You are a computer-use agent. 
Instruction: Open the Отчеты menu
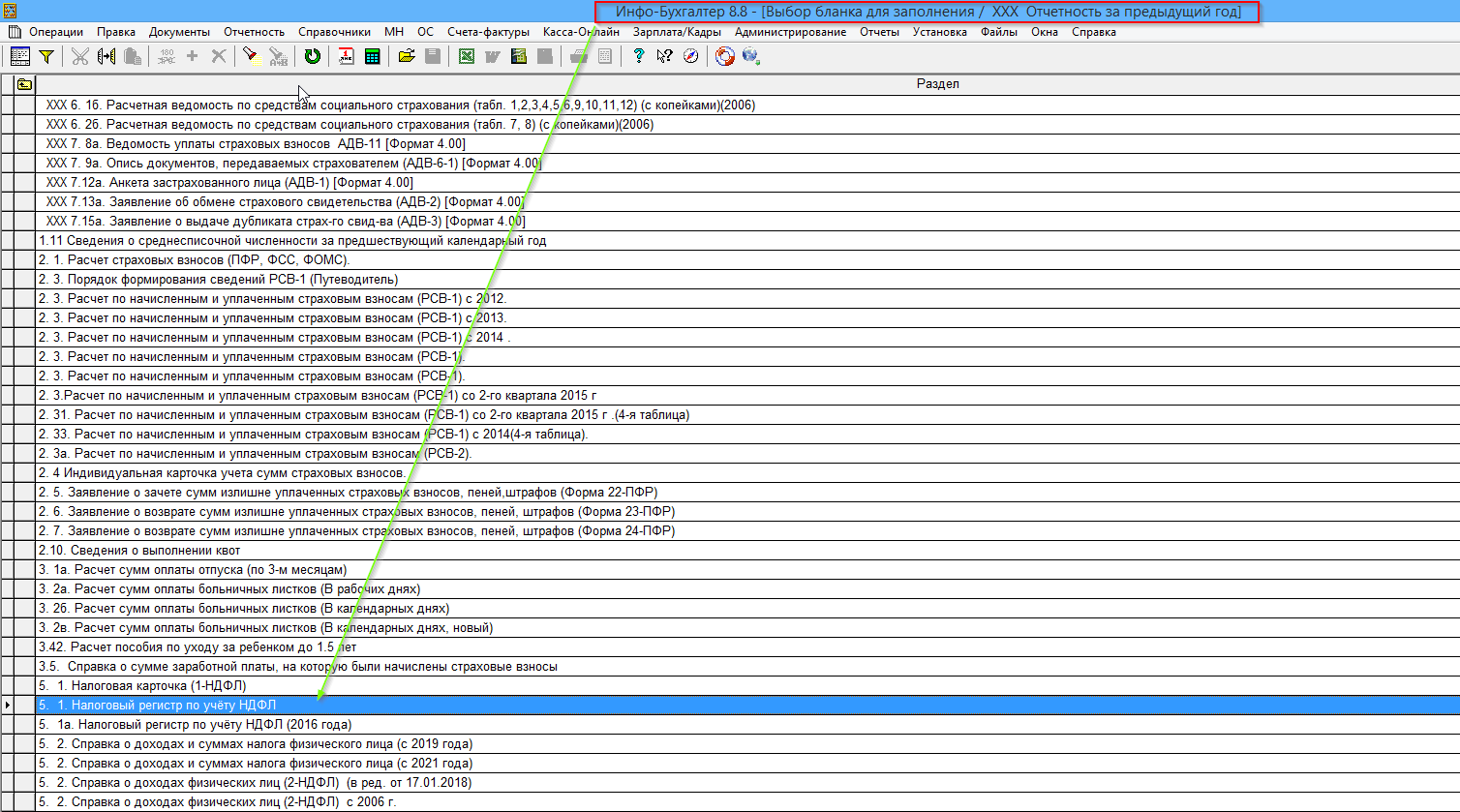(x=879, y=32)
